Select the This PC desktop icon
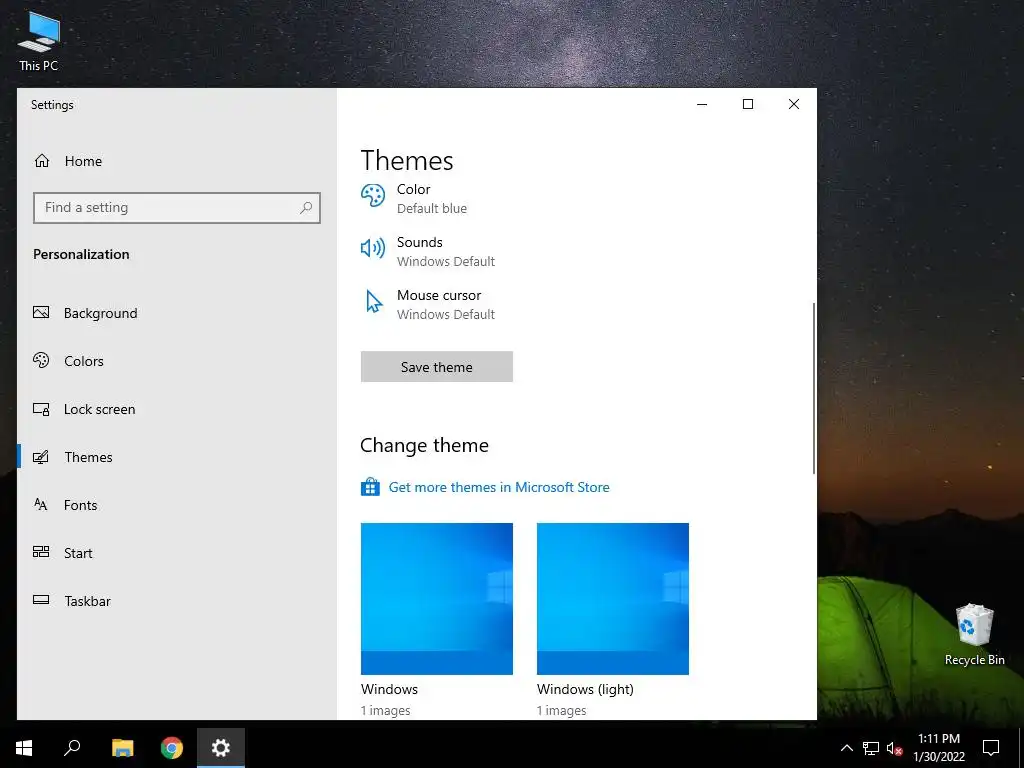Image resolution: width=1024 pixels, height=768 pixels. point(39,40)
